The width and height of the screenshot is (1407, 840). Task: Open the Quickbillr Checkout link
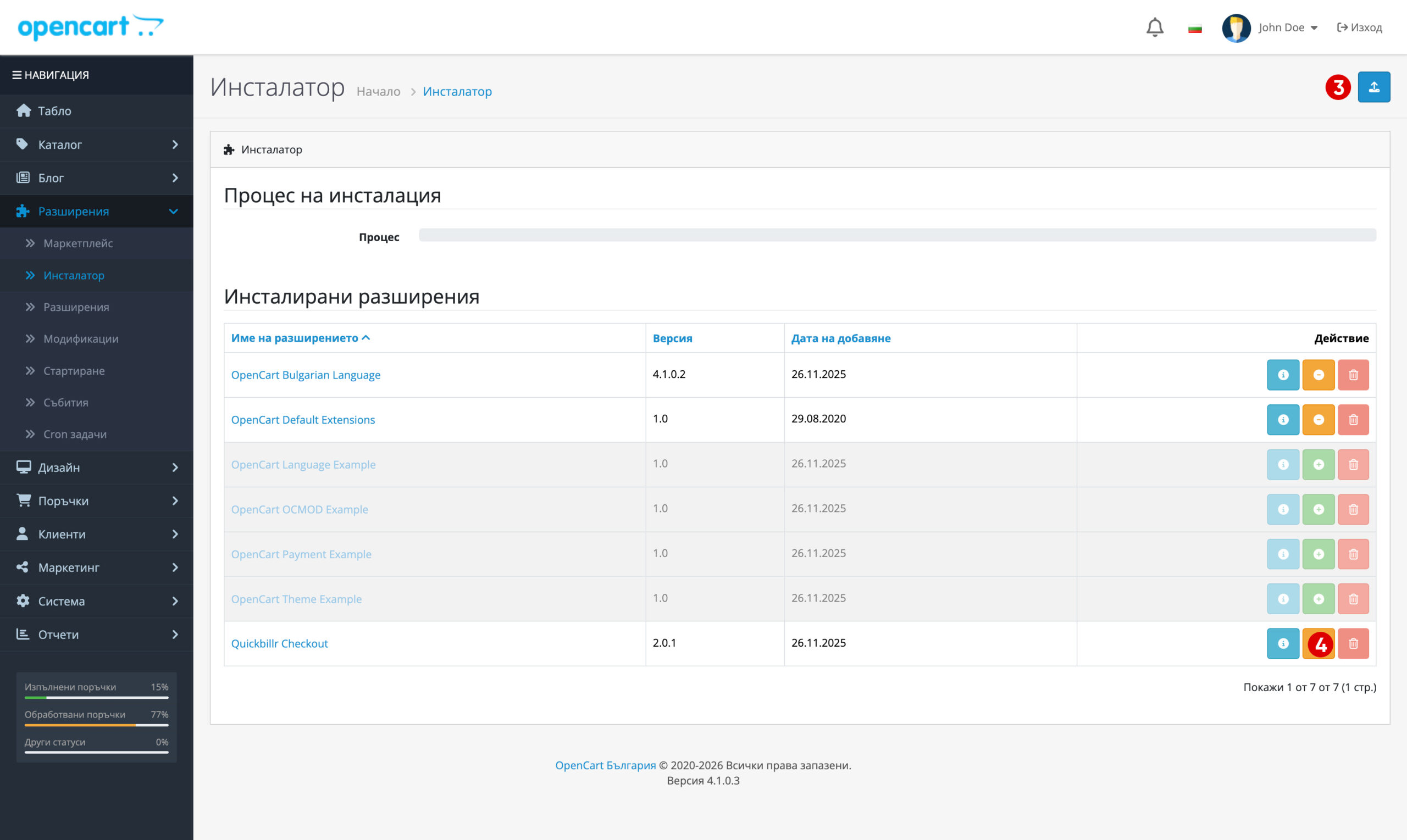tap(279, 643)
